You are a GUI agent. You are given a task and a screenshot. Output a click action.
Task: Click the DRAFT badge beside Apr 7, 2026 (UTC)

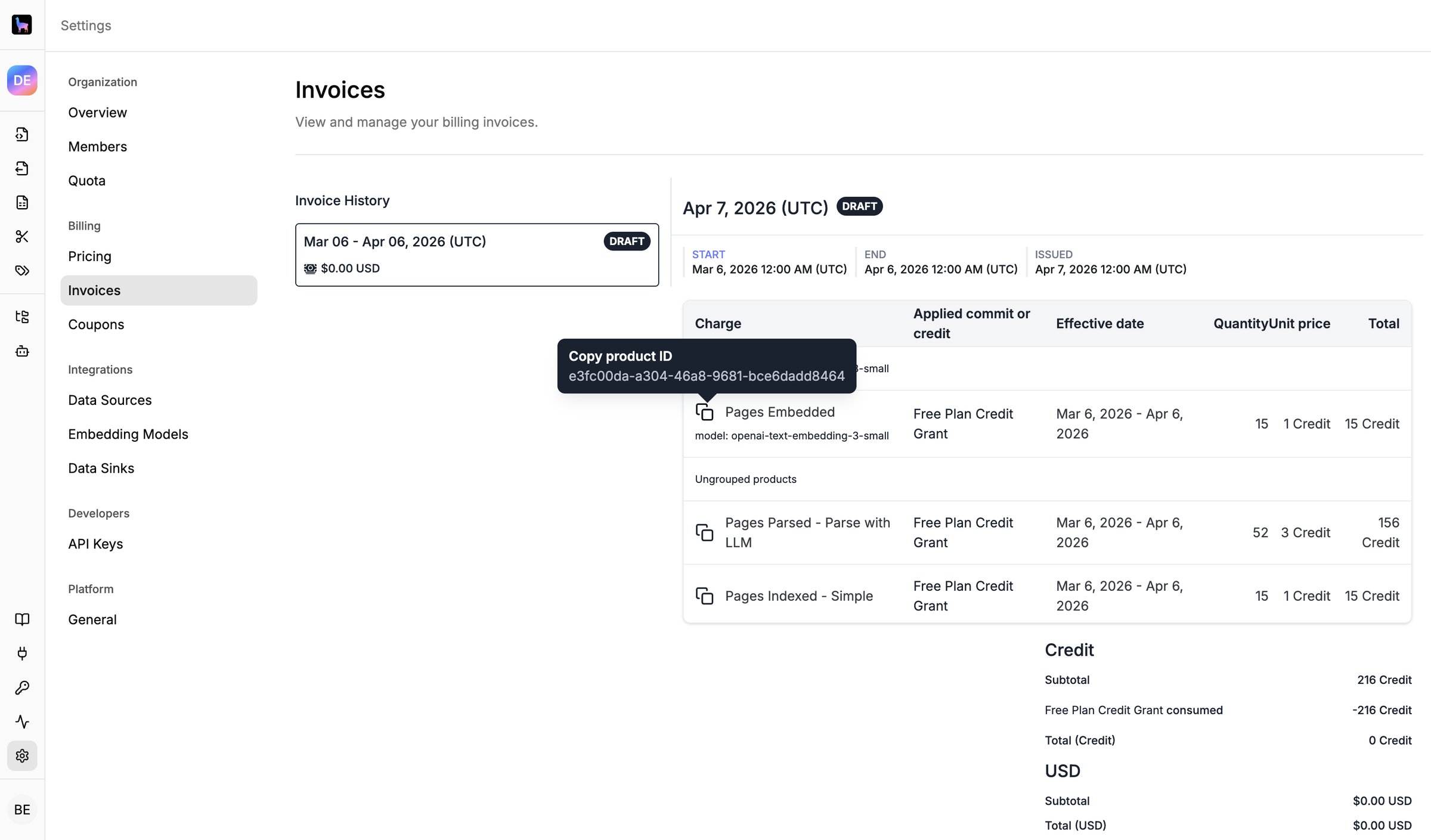point(859,206)
